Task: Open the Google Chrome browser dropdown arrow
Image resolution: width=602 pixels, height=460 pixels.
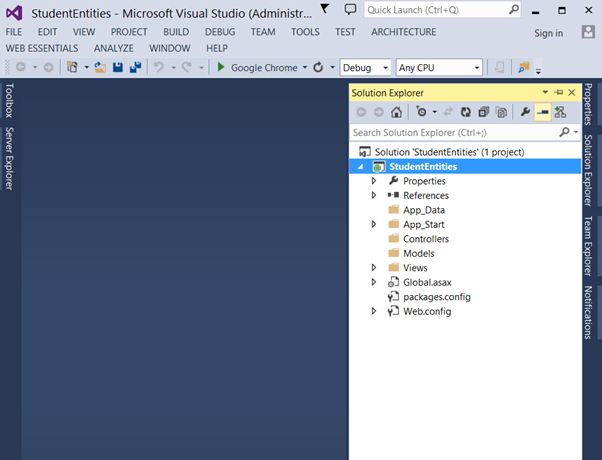Action: click(x=305, y=68)
